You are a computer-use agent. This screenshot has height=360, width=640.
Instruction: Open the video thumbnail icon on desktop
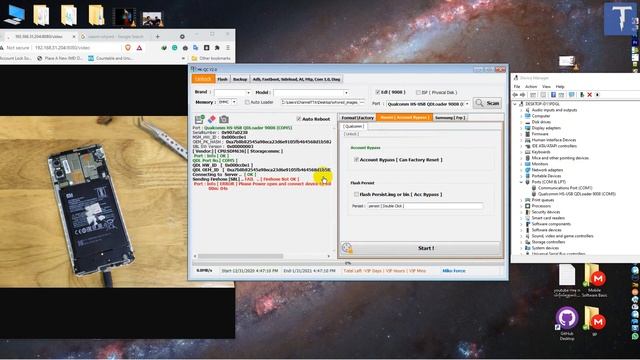point(124,17)
